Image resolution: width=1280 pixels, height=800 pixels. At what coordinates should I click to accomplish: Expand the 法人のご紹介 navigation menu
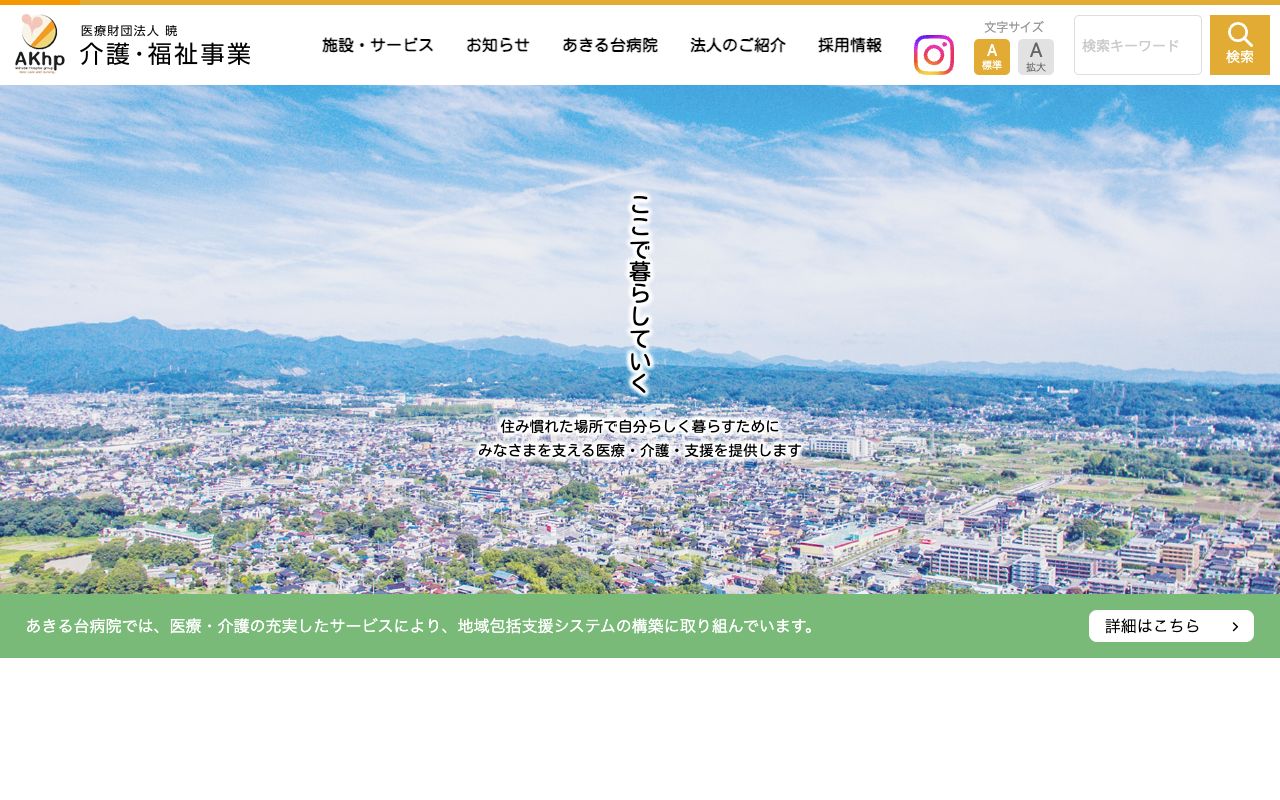(738, 45)
